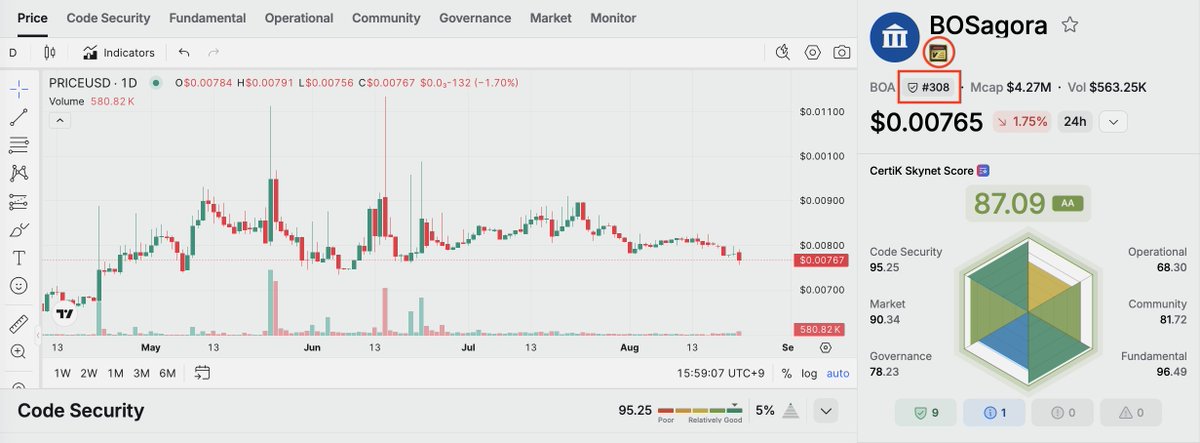
Task: Set chart range to 6M
Action: pos(167,373)
